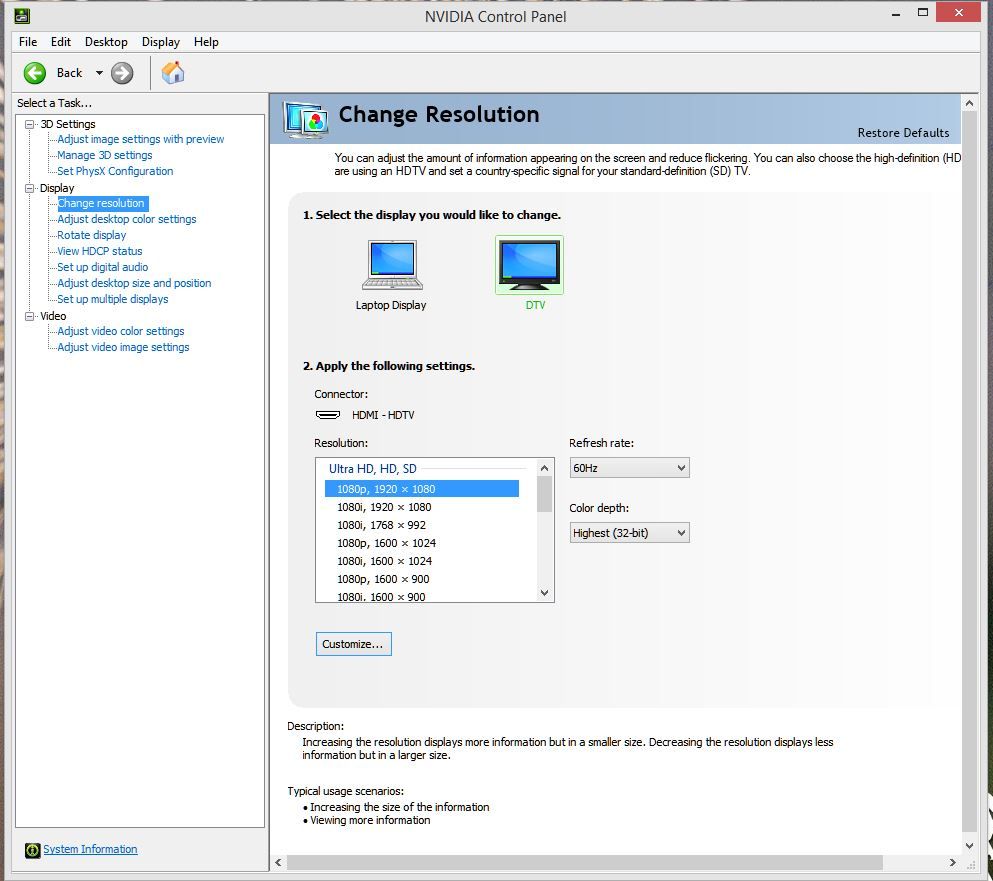Screen dimensions: 993x881
Task: Open Adjust desktop size and position
Action: (134, 283)
